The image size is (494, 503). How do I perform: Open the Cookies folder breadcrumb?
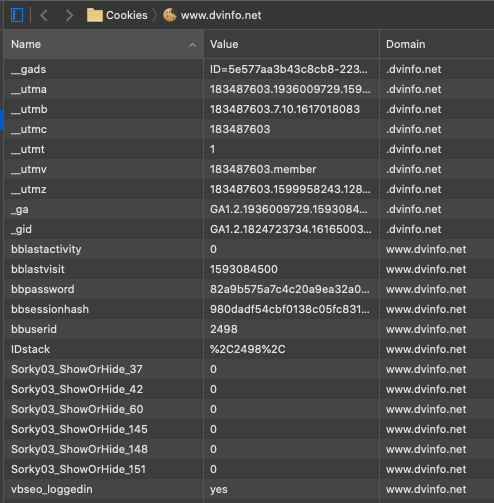click(117, 15)
